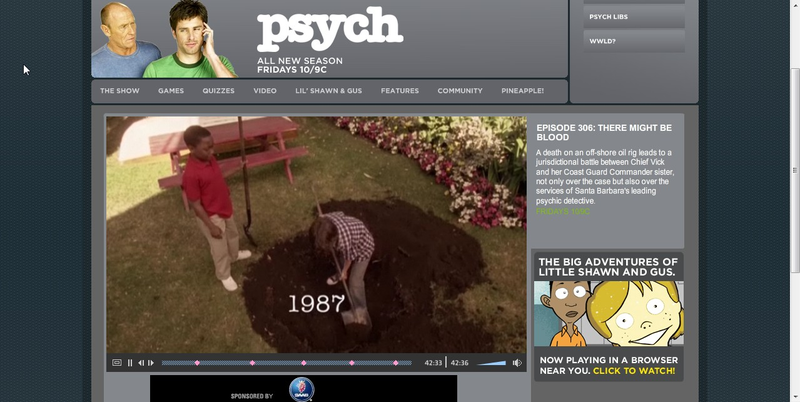The height and width of the screenshot is (402, 800).
Task: Open the COMMUNITY menu
Action: [460, 91]
